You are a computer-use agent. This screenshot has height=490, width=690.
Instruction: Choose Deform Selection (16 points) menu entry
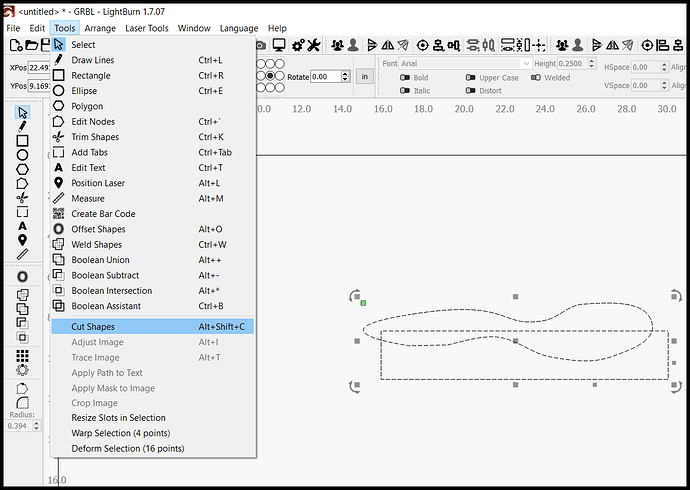point(152,448)
